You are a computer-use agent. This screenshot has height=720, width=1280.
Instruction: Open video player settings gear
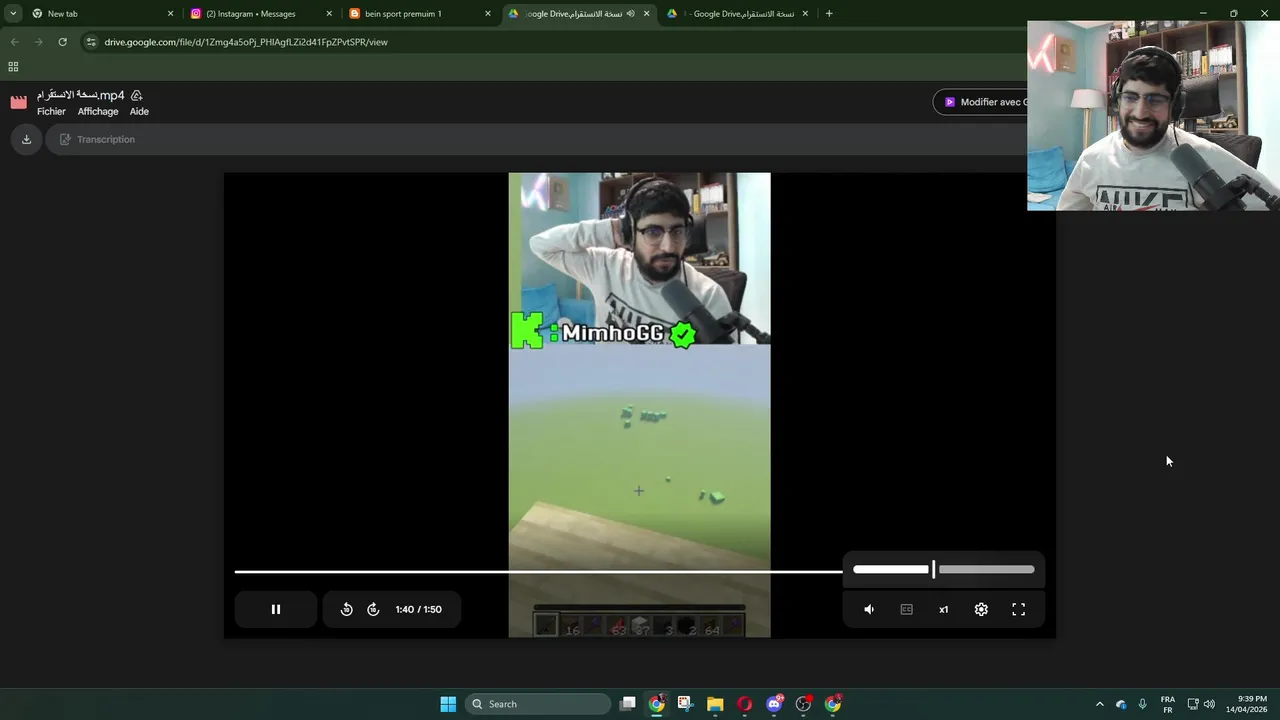[x=981, y=609]
